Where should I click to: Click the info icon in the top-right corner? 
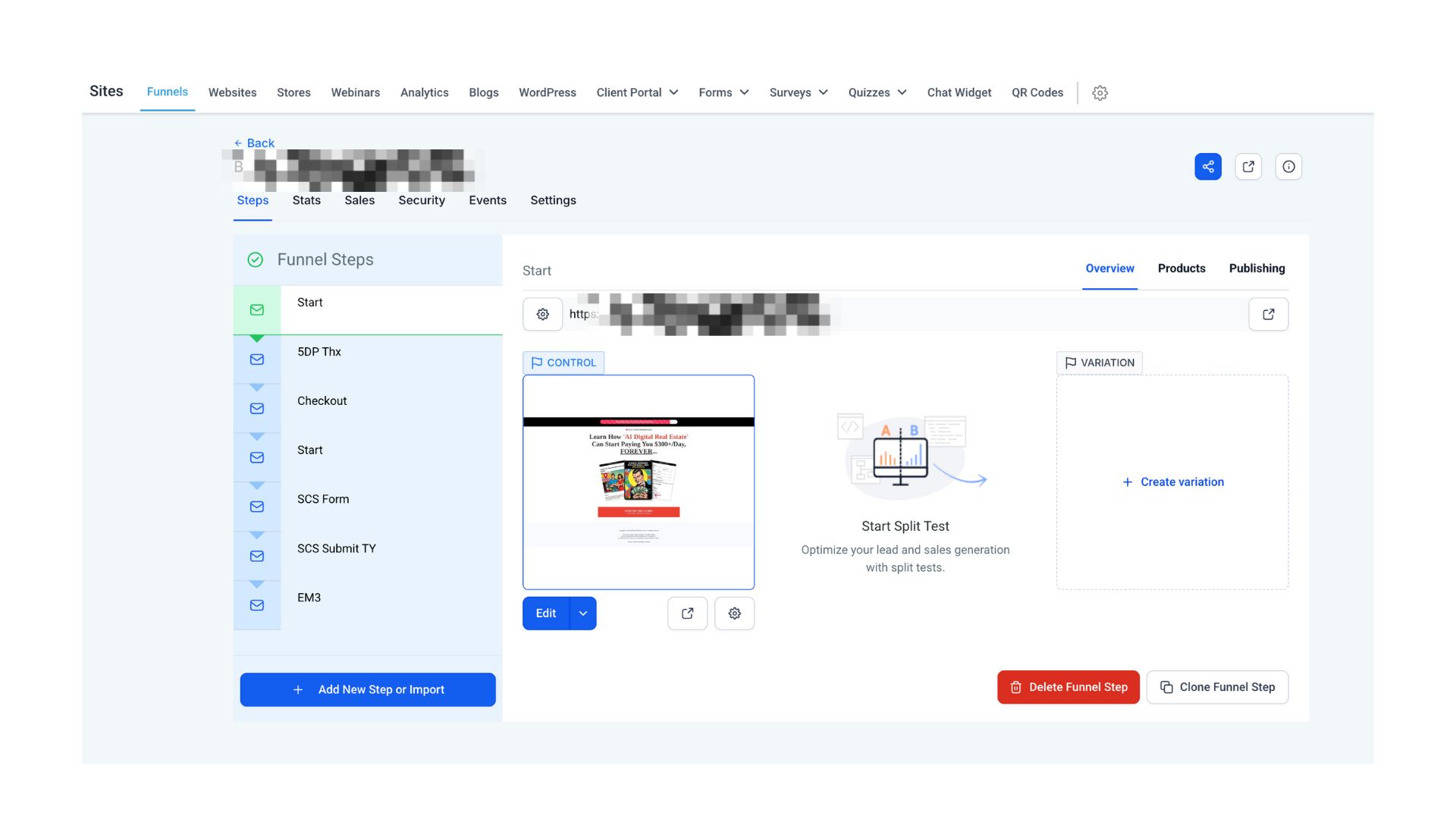[1288, 166]
